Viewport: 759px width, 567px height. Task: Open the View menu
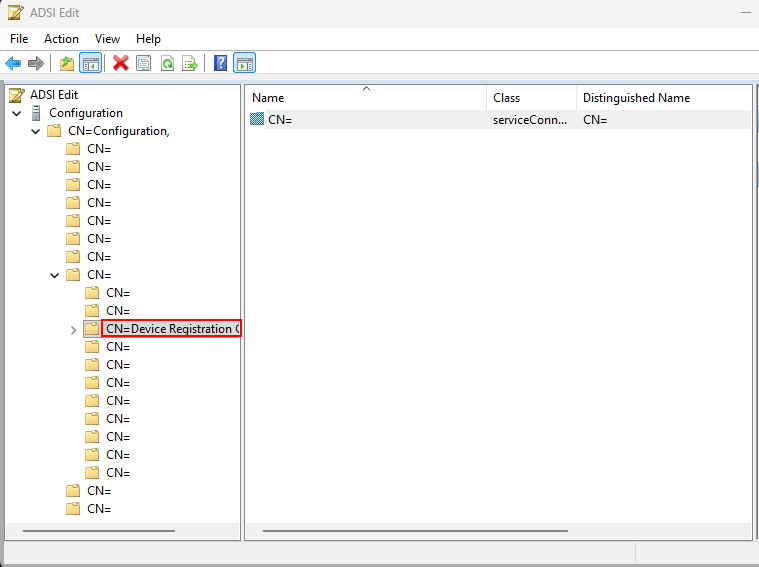click(107, 39)
